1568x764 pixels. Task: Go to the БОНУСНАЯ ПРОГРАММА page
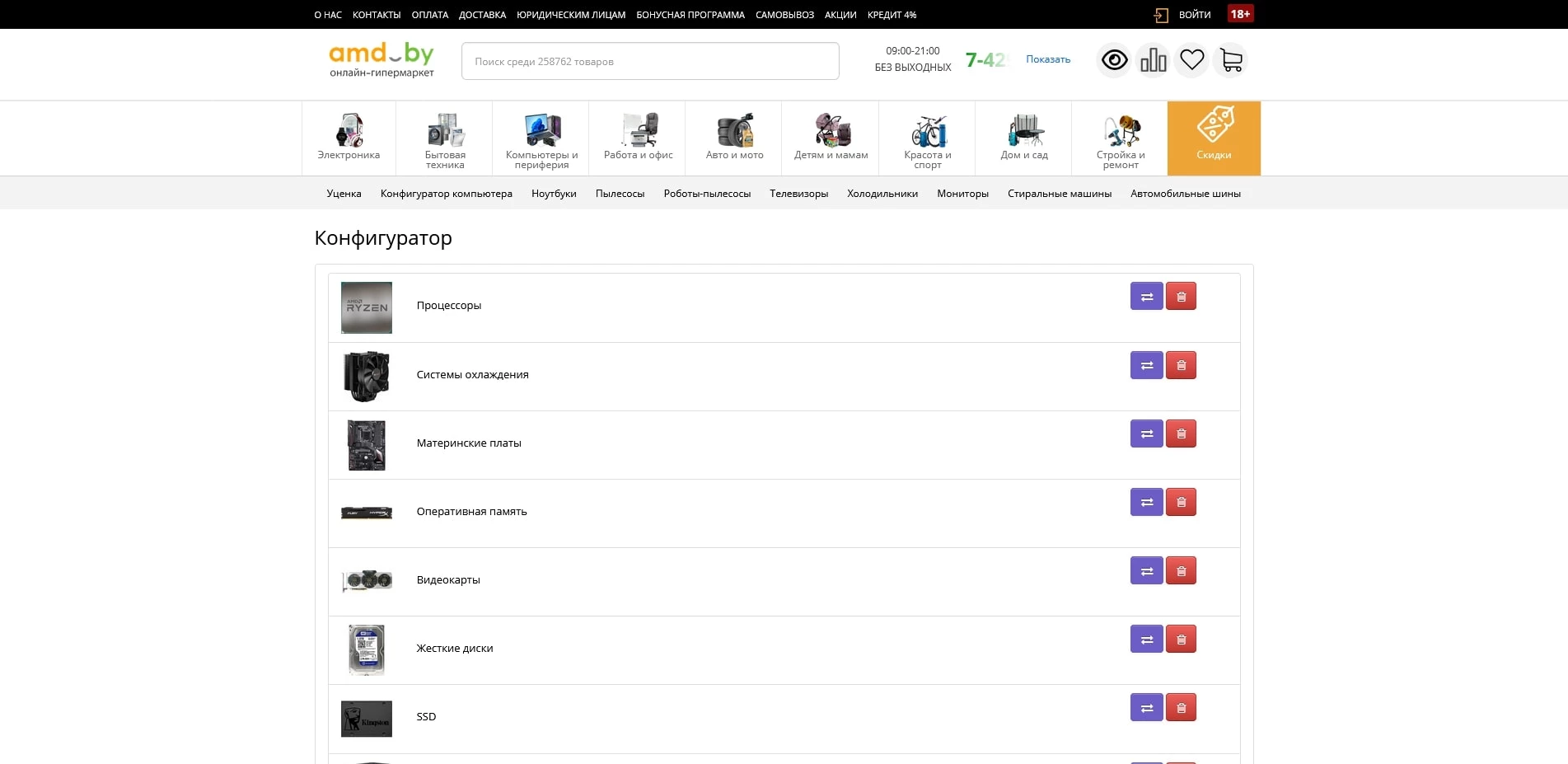[690, 15]
